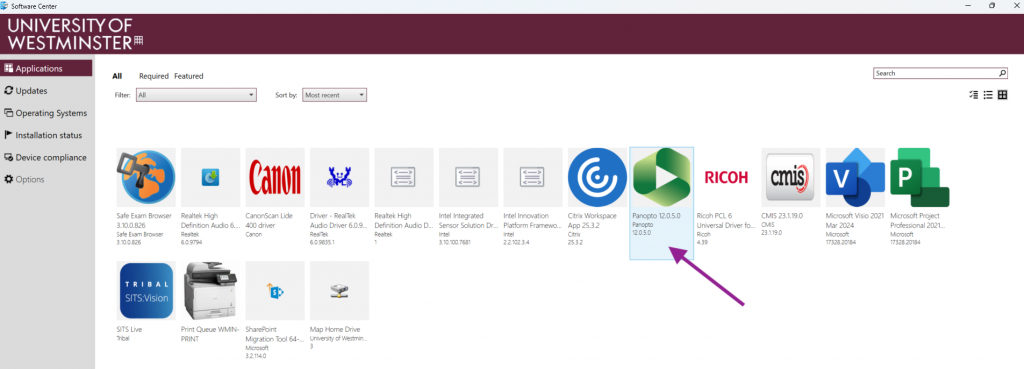Open Intel Innovation Platform Framework icon

tap(533, 178)
